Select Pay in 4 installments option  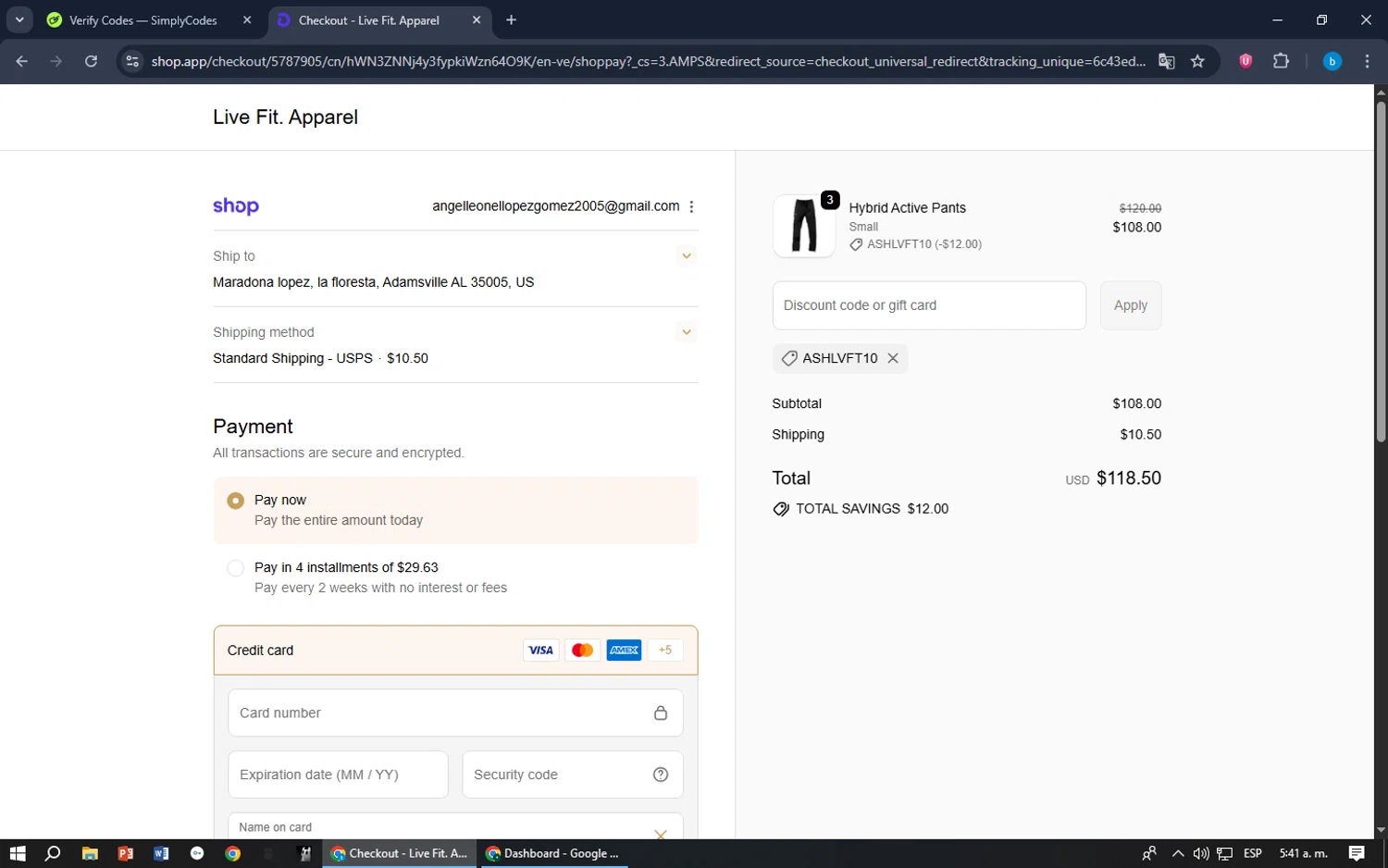coord(235,568)
